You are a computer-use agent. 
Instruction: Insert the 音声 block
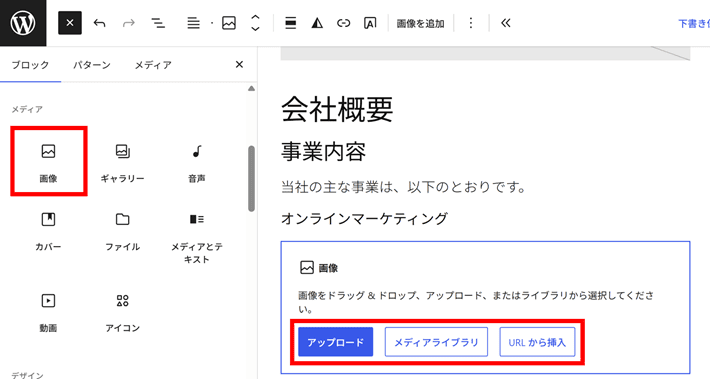pos(197,162)
